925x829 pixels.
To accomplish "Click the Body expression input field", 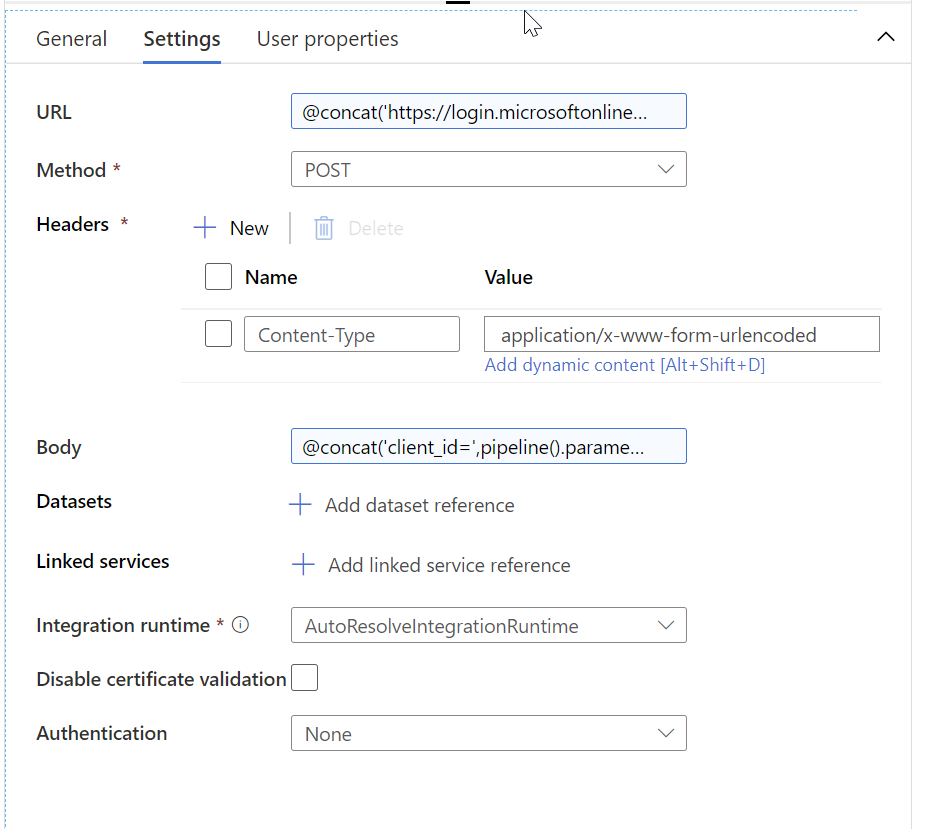I will pos(488,446).
